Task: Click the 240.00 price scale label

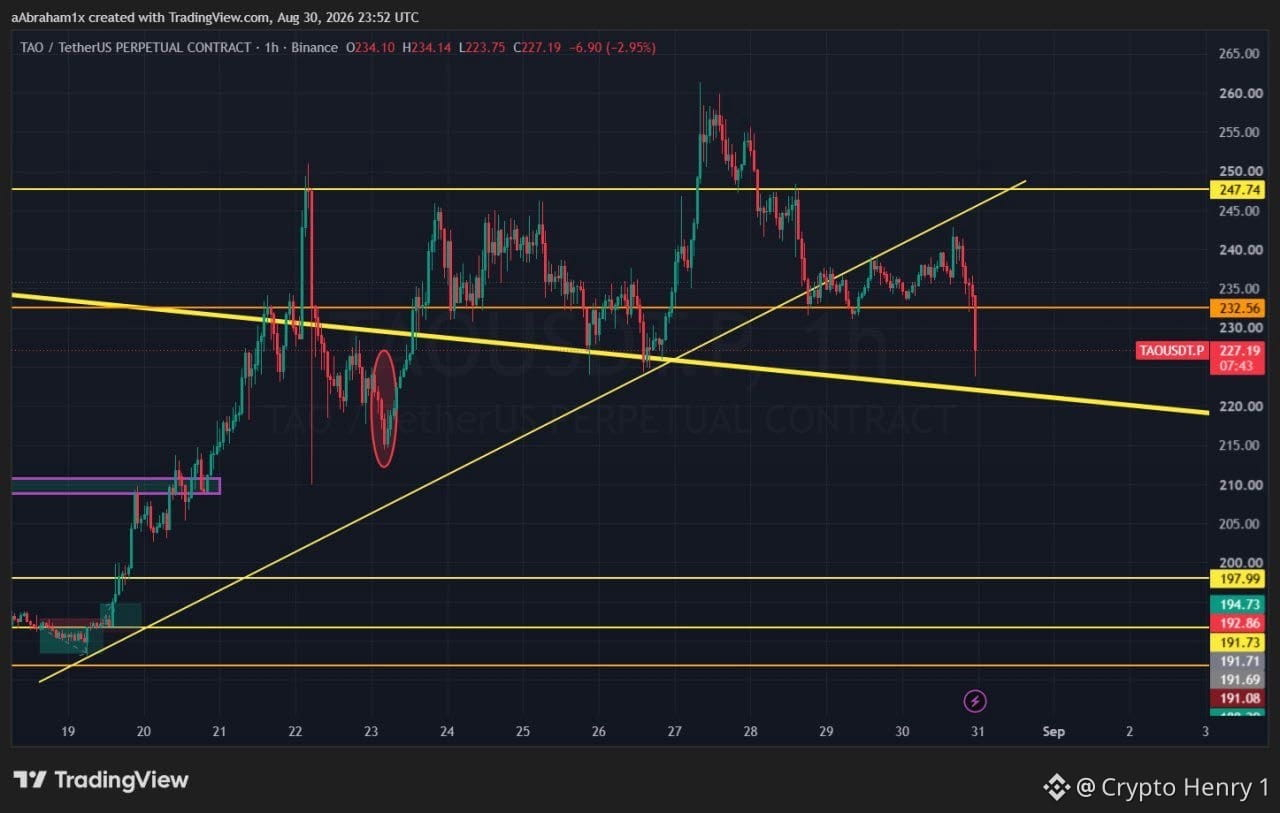Action: point(1238,250)
